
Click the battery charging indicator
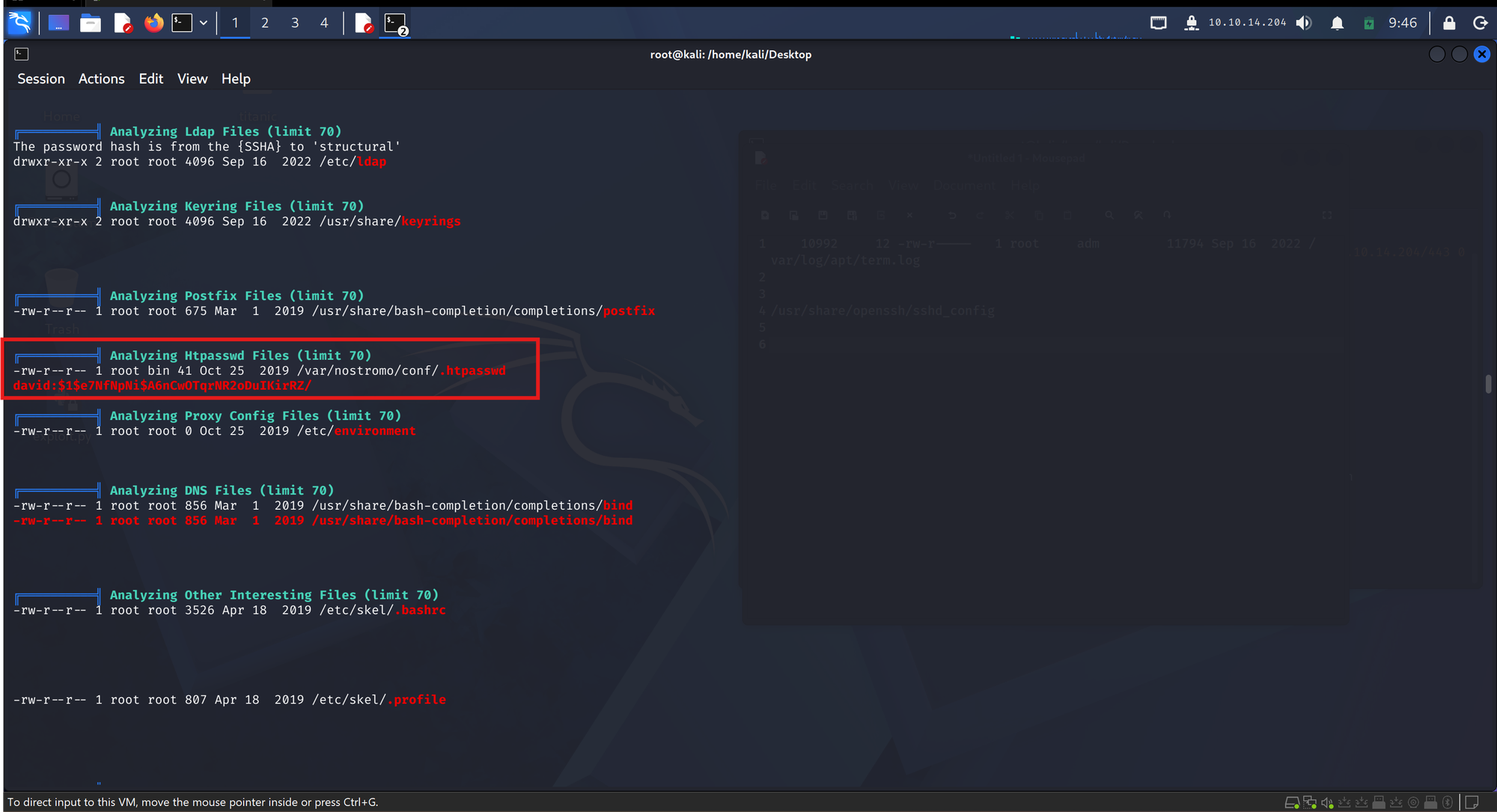(1369, 23)
